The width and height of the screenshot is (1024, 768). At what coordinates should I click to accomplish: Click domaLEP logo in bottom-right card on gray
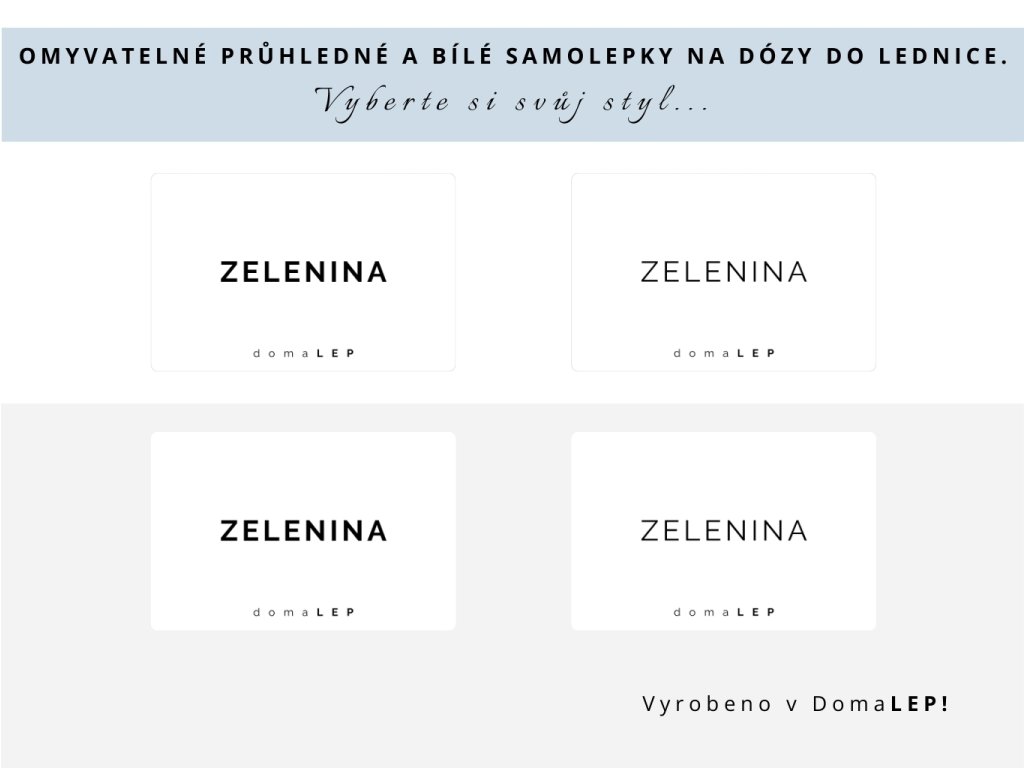(x=724, y=612)
